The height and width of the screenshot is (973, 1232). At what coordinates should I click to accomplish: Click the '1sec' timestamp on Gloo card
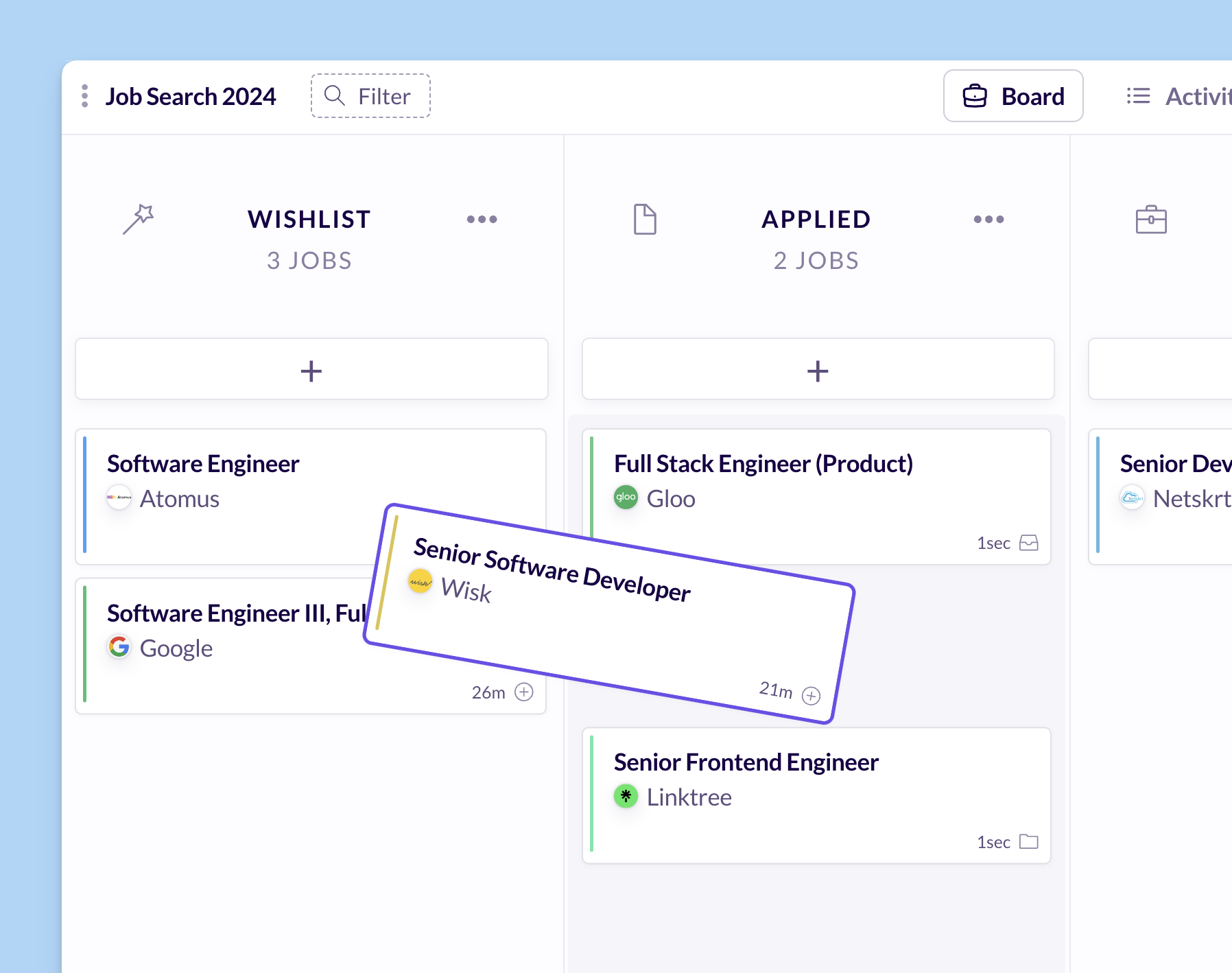[994, 543]
